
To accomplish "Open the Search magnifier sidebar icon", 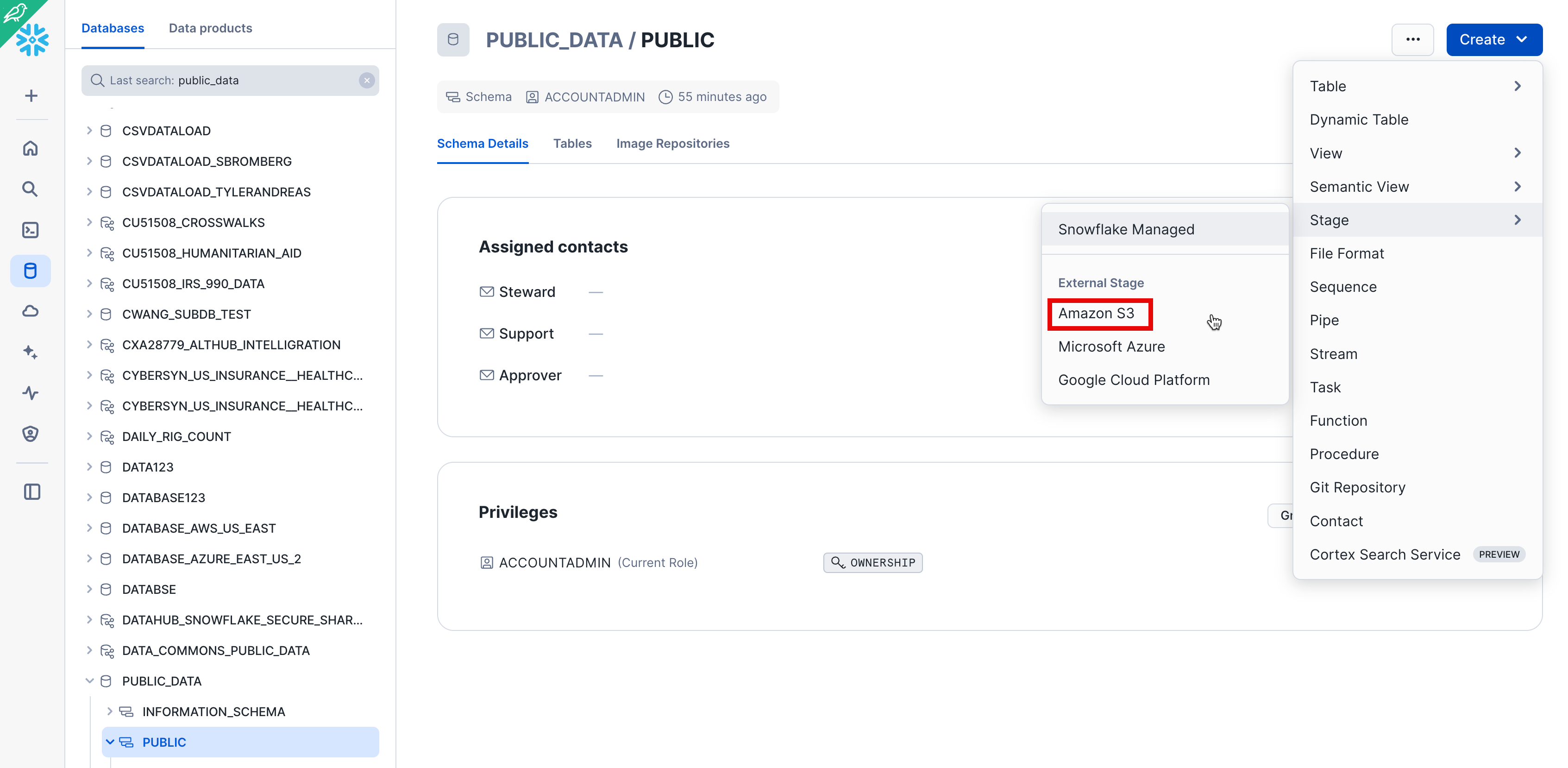I will tap(31, 189).
